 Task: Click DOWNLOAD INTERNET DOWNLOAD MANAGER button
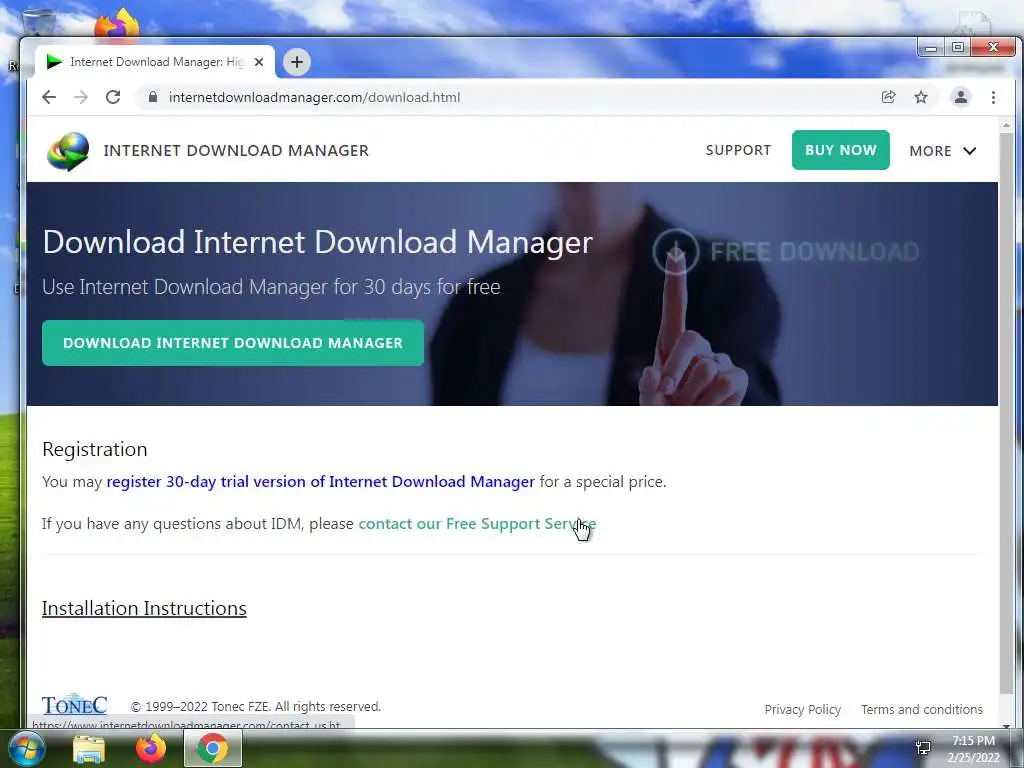232,343
